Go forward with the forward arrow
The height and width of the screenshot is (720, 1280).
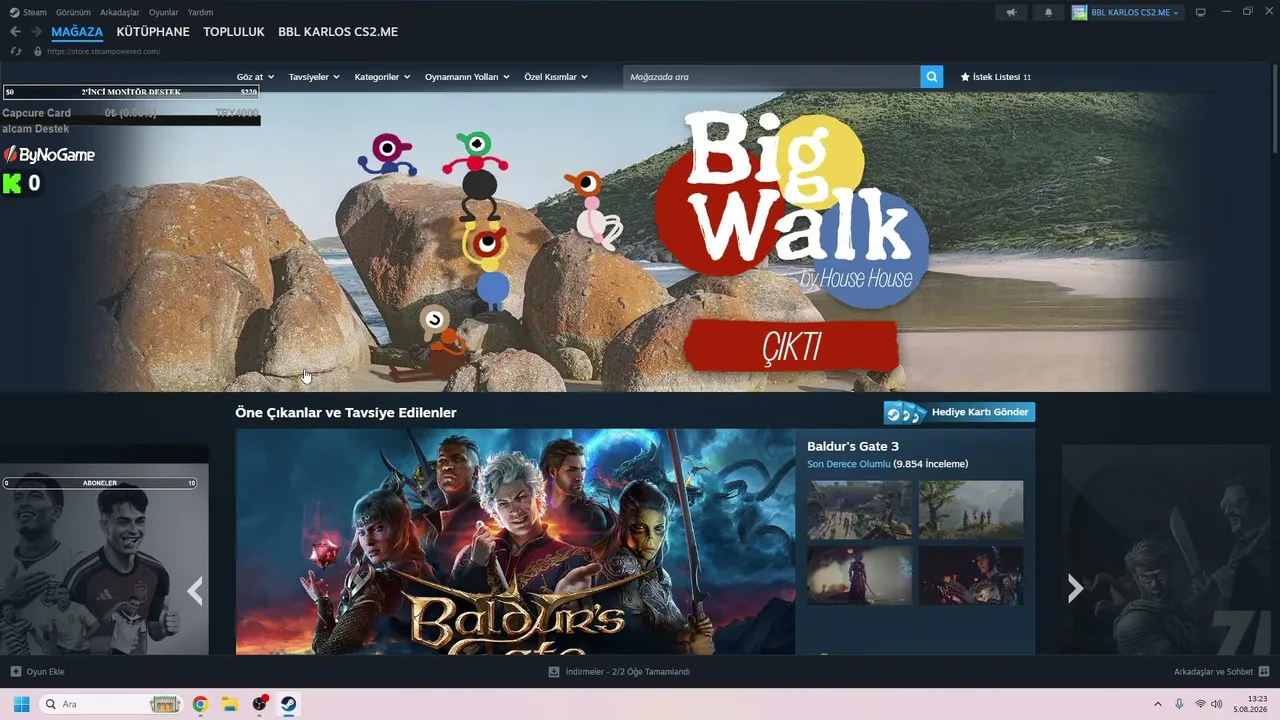point(36,32)
